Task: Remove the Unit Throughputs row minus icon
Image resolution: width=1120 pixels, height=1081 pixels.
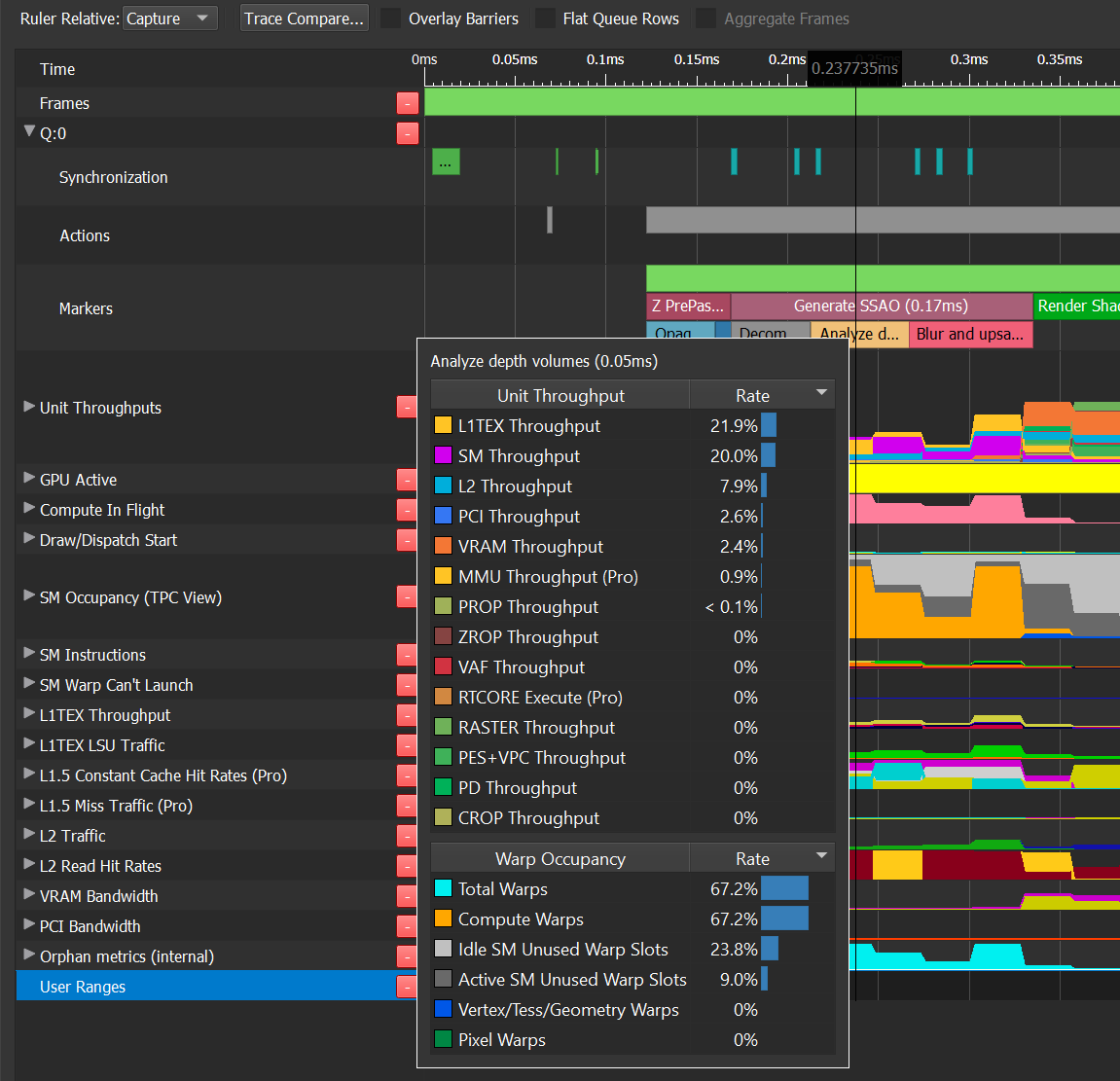Action: 408,406
